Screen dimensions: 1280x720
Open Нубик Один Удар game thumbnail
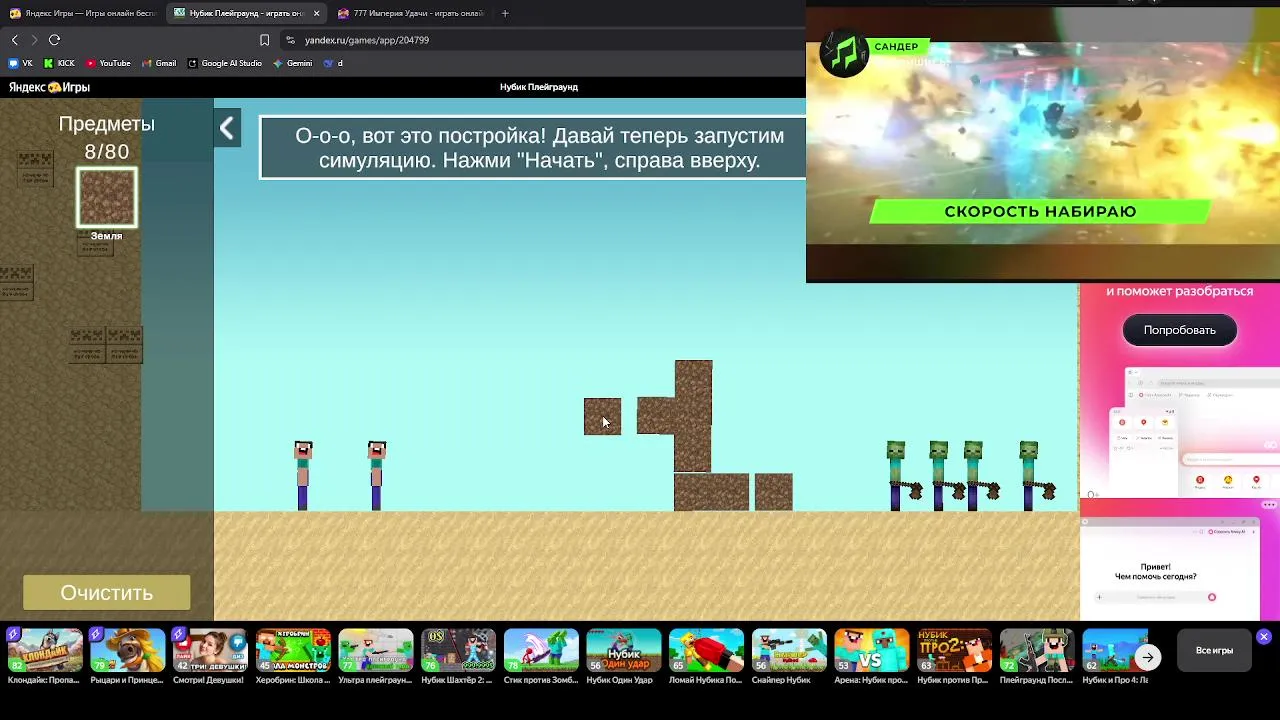[624, 651]
